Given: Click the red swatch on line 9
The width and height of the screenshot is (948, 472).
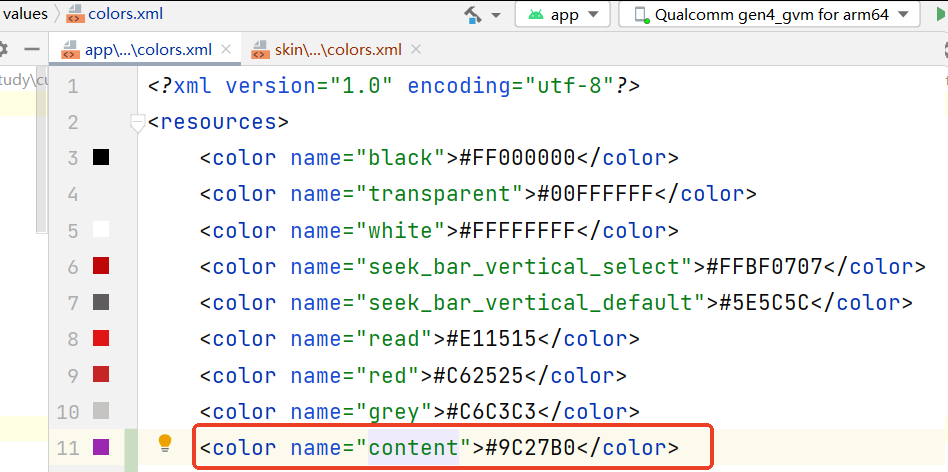Looking at the screenshot, I should (101, 375).
